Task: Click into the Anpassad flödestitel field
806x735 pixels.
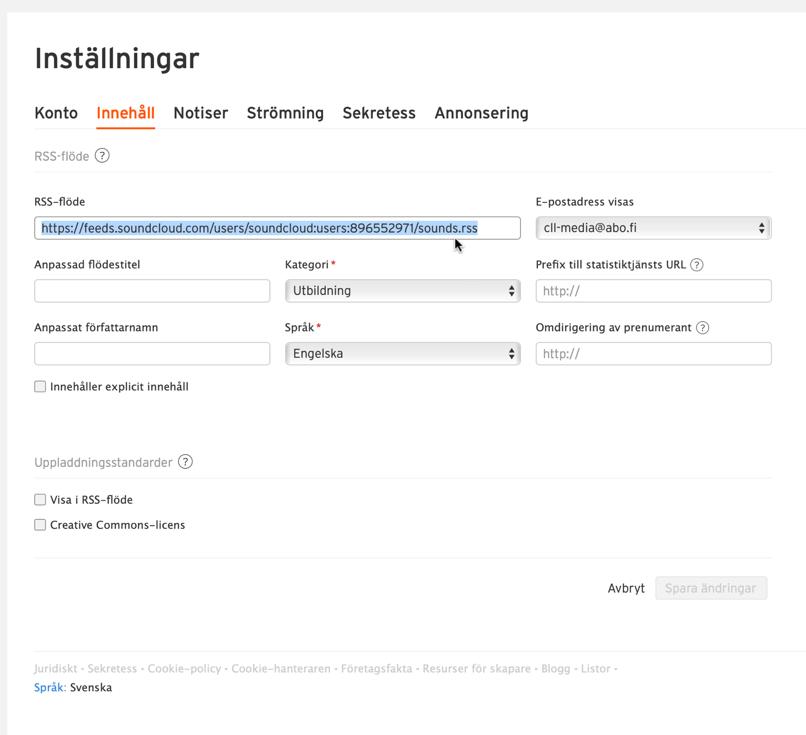Action: [152, 291]
